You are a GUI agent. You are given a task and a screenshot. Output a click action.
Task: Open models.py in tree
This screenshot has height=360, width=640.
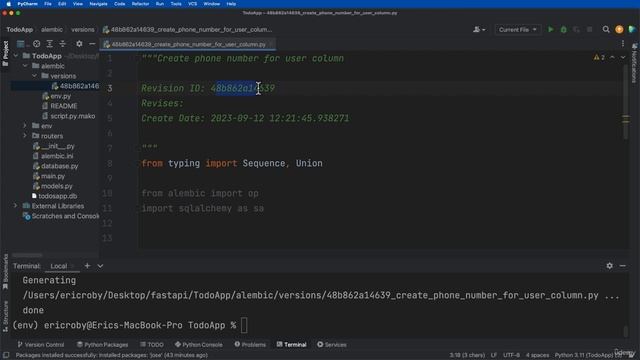point(53,186)
